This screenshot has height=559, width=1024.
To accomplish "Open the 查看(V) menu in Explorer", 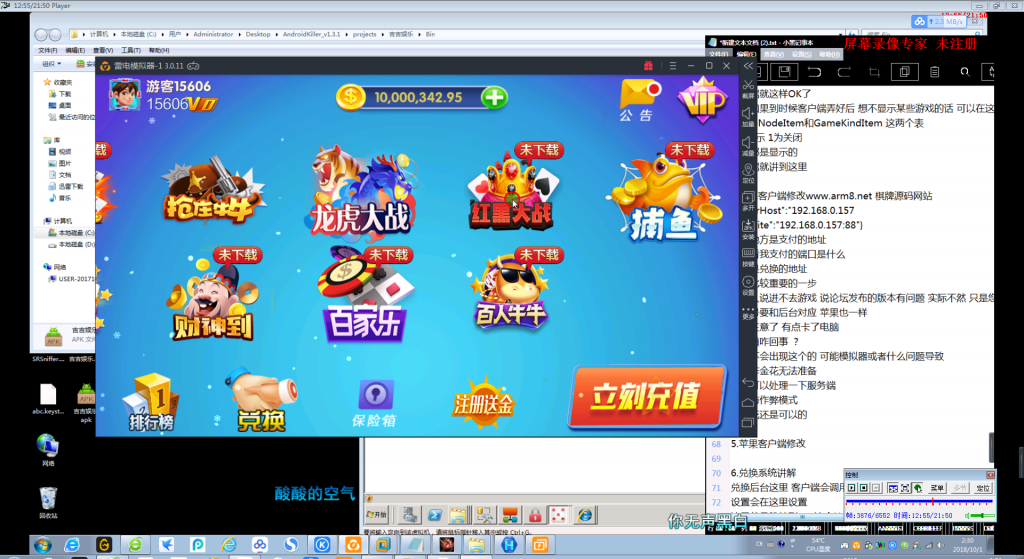I will (x=103, y=50).
